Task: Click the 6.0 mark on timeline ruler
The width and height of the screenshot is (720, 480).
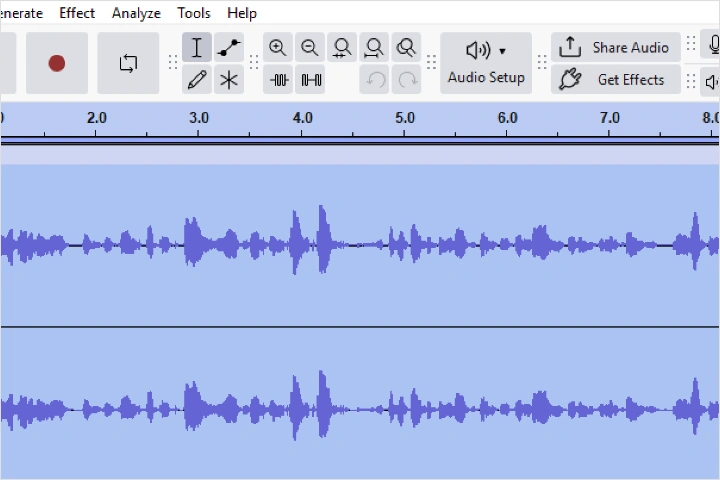Action: (507, 118)
